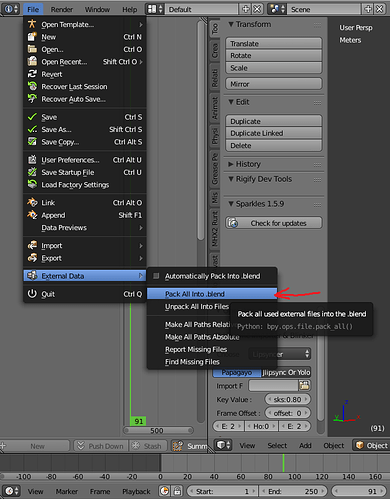Viewport: 390px width, 499px height.
Task: Click the timeline editor type icon
Action: [12, 491]
